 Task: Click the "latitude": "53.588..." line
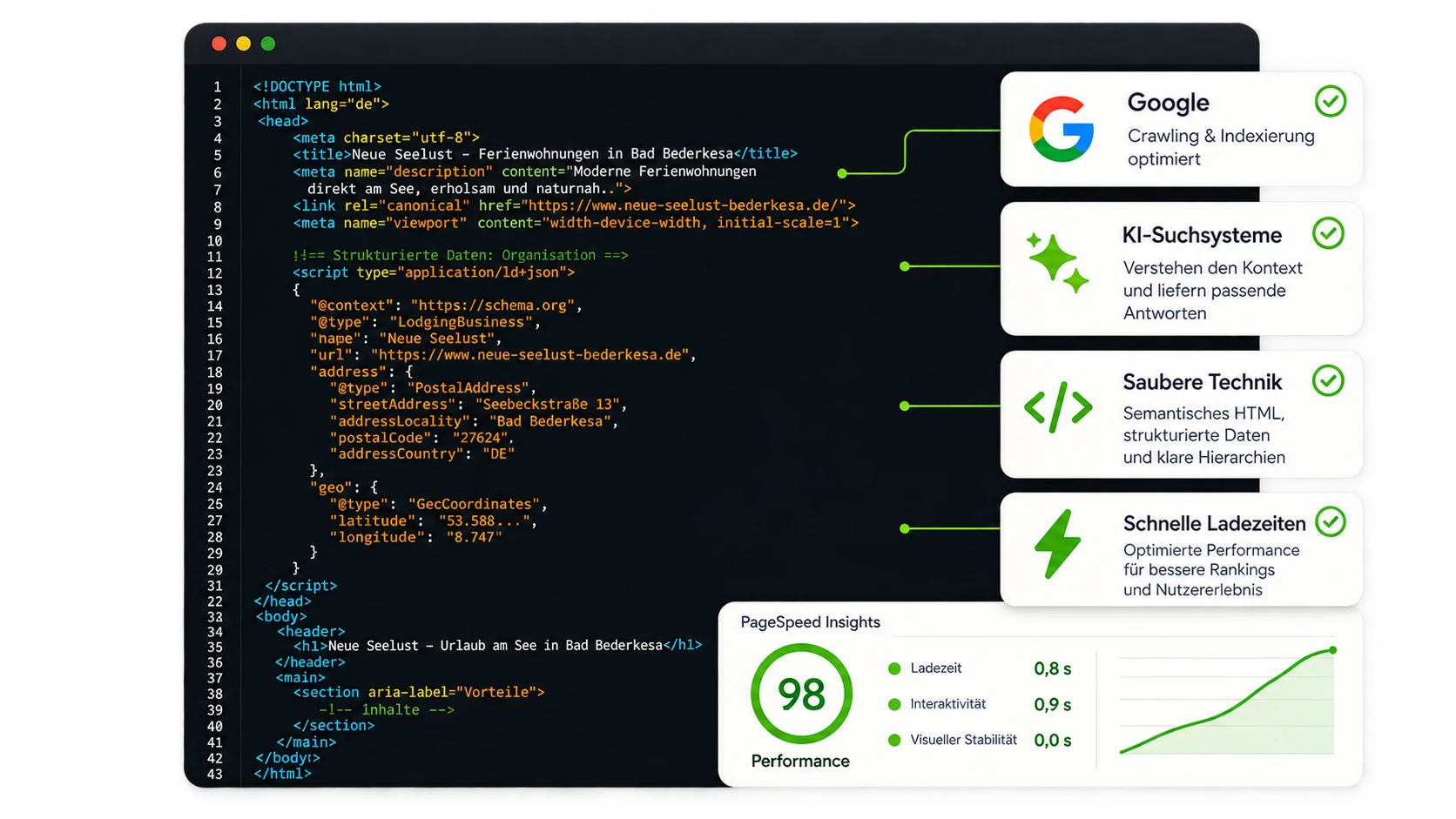tap(433, 520)
